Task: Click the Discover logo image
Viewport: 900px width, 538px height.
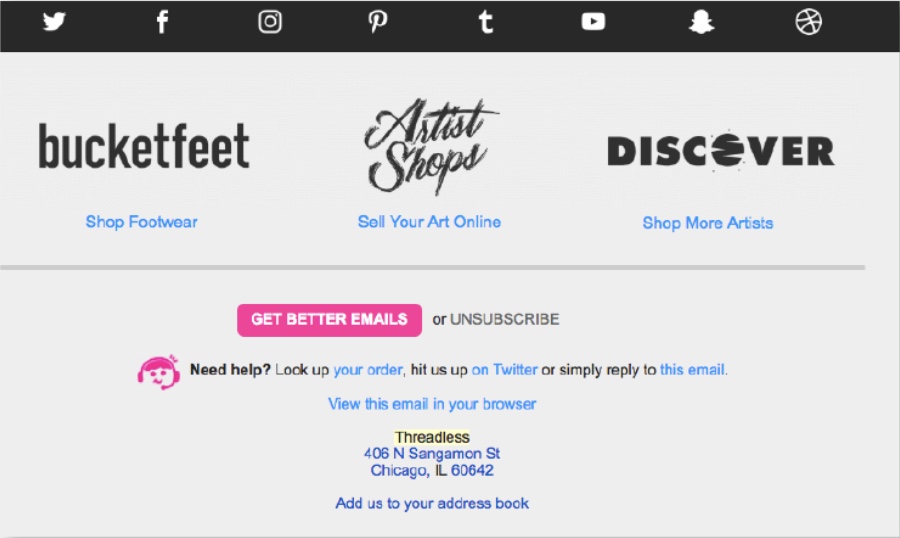Action: [x=720, y=151]
